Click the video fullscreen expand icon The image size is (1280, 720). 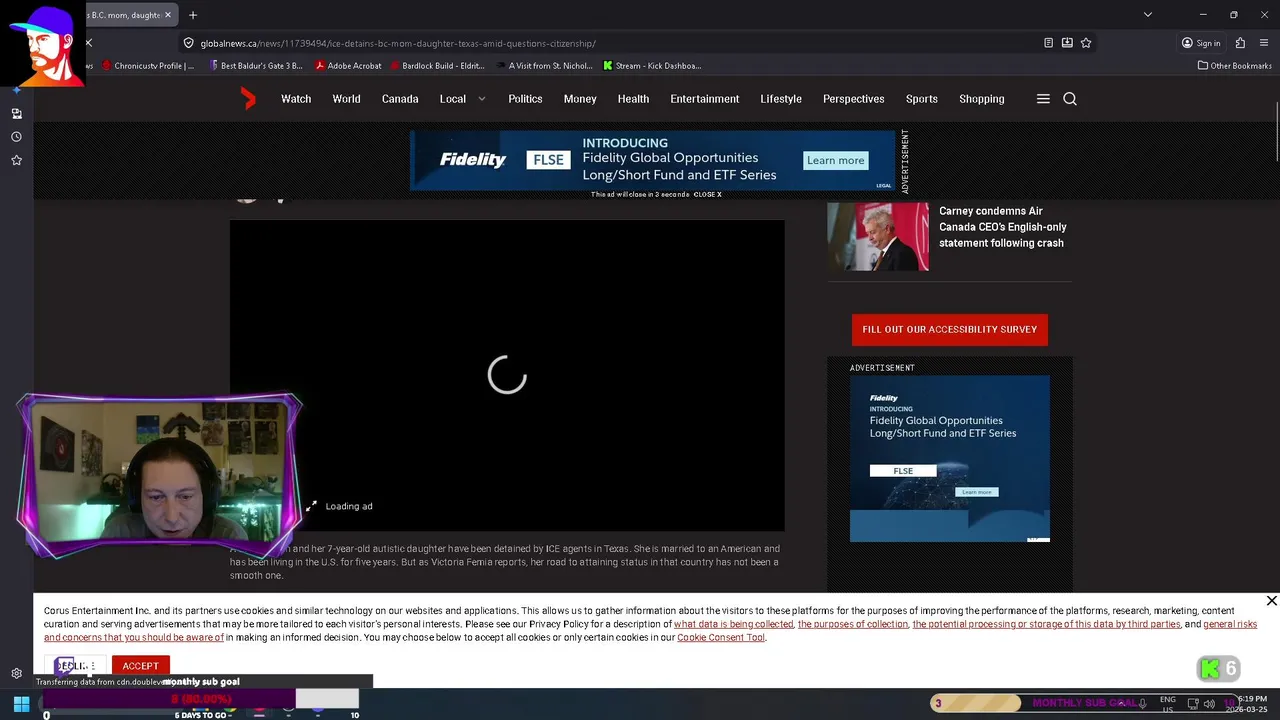311,506
